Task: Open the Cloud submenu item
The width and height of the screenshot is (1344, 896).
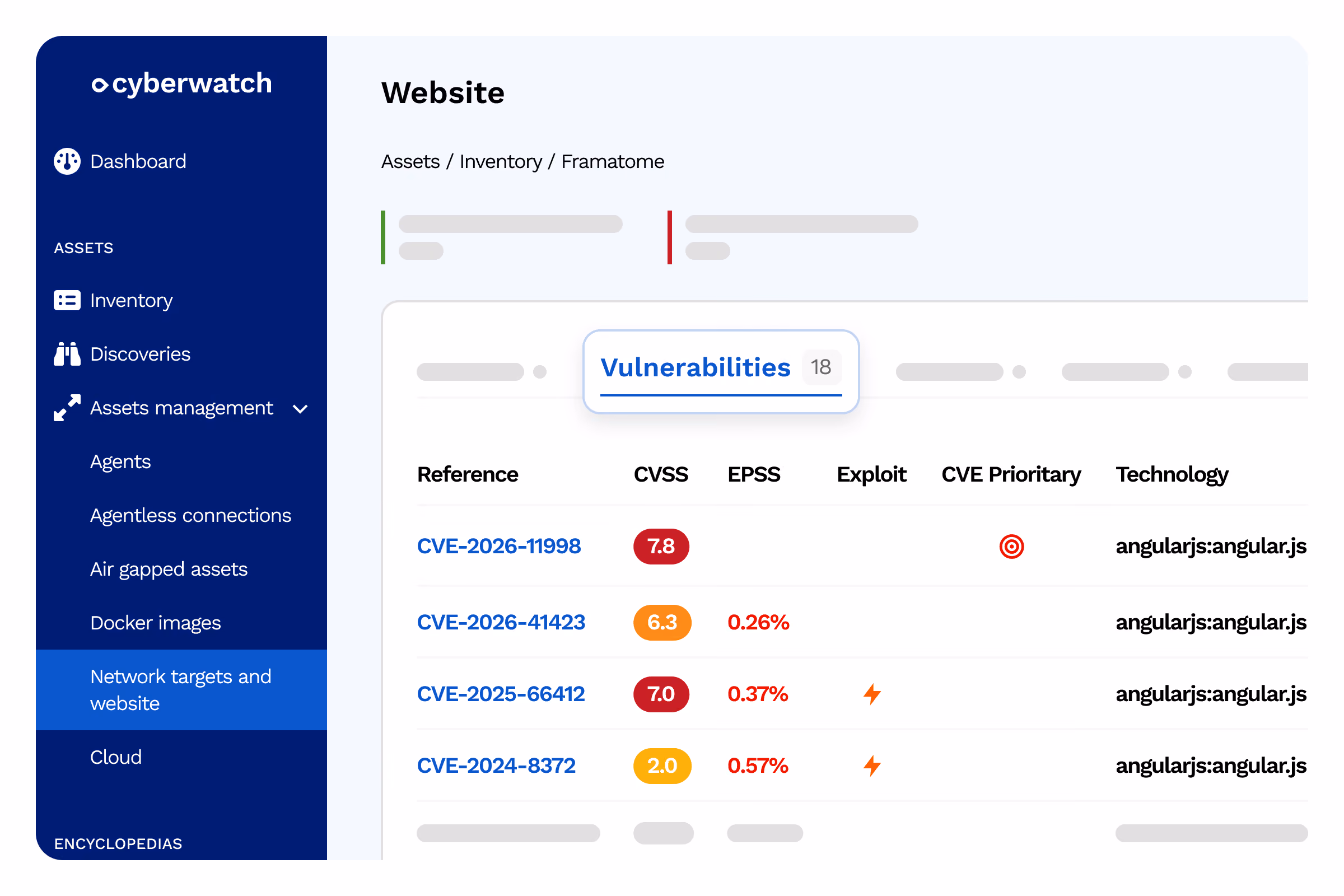Action: point(116,757)
